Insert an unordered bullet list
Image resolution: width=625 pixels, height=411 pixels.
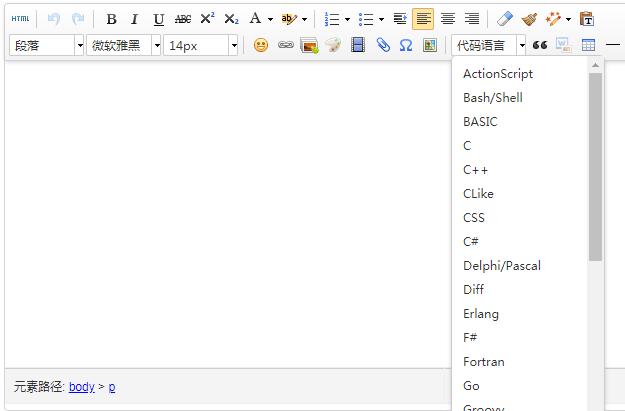tap(366, 19)
